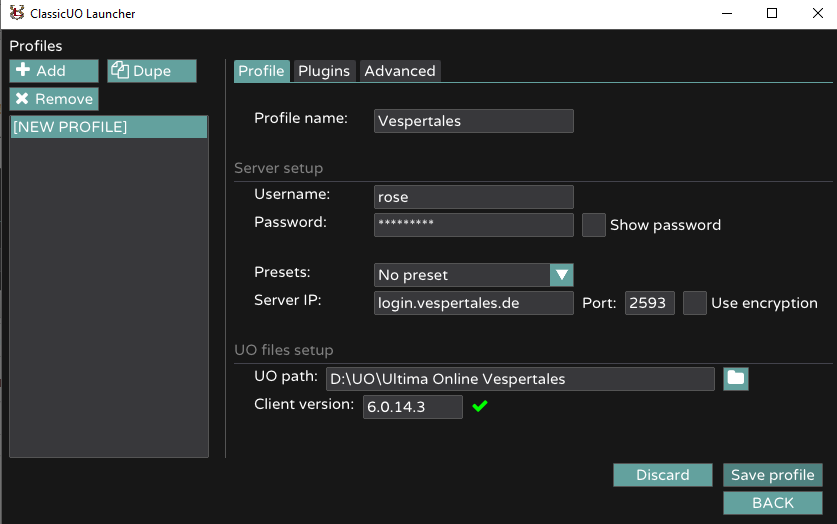Click the UO path text field
This screenshot has height=524, width=837.
(x=520, y=379)
